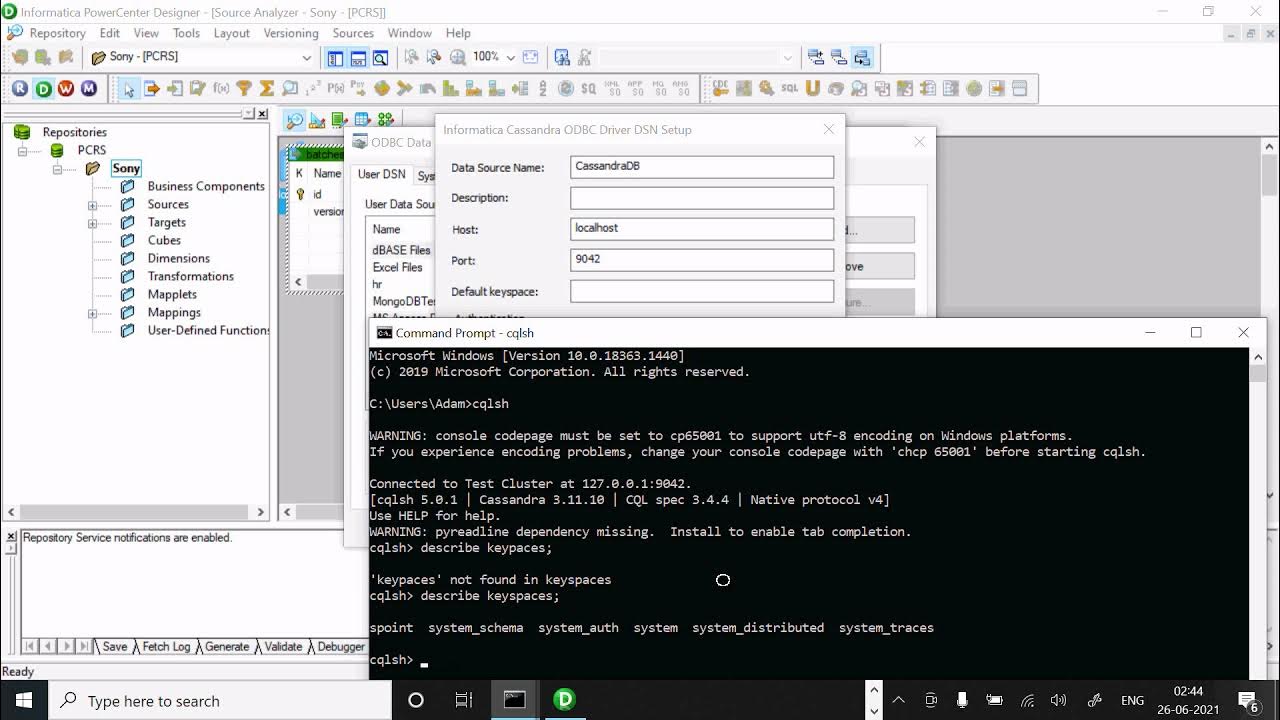
Task: Select the Cubes folder in Navigator
Action: pyautogui.click(x=164, y=240)
